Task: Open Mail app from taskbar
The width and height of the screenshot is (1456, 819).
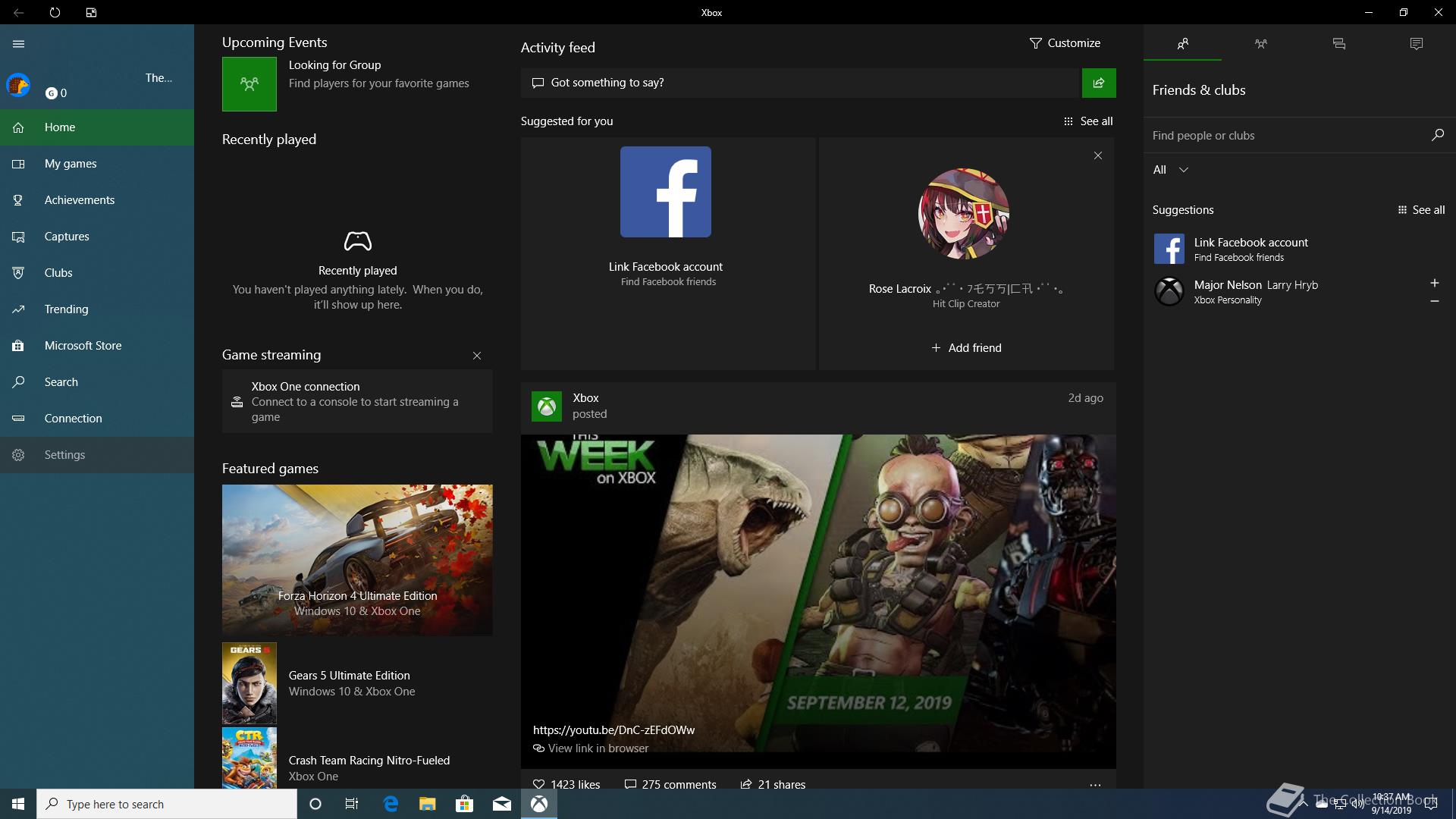Action: [x=502, y=804]
